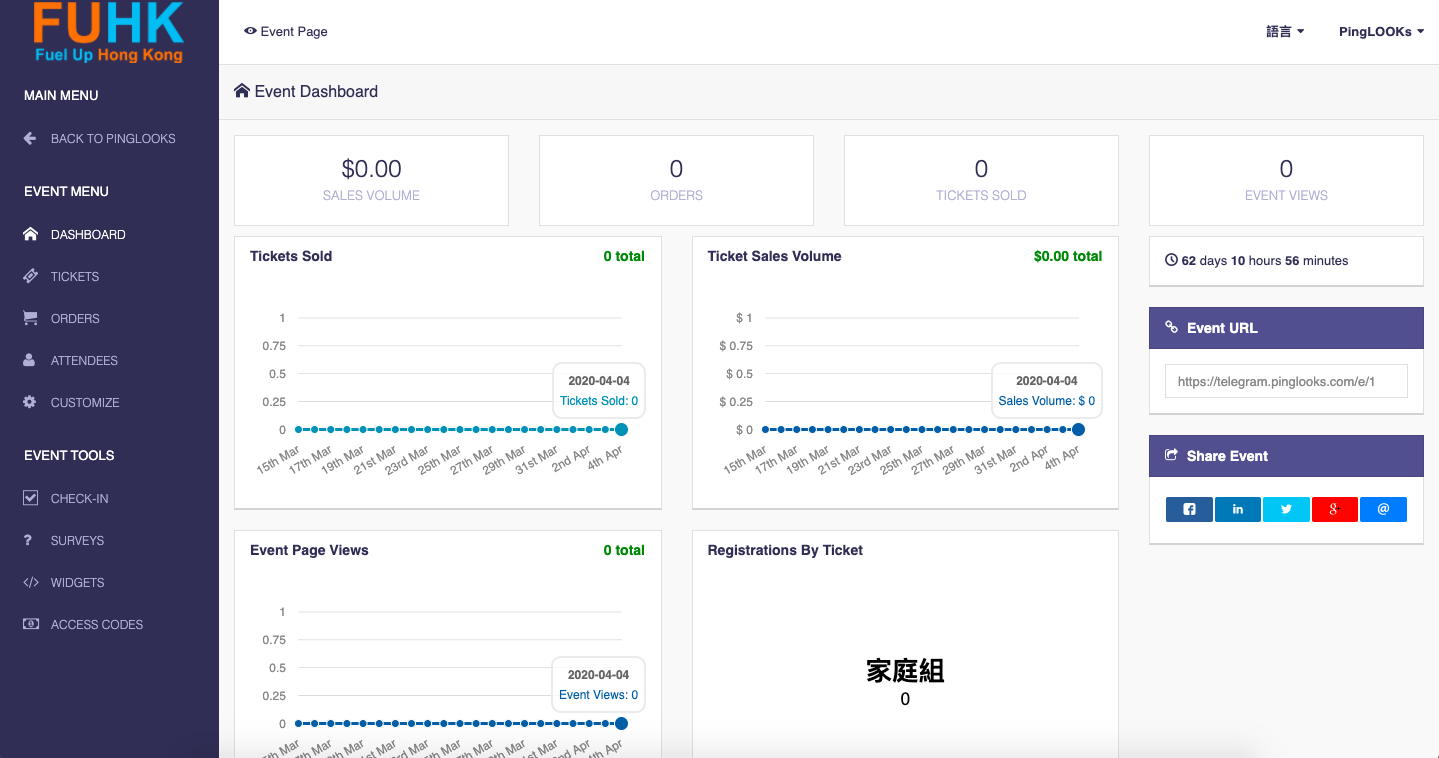Click the Twitter share icon
1439x758 pixels.
pyautogui.click(x=1286, y=509)
